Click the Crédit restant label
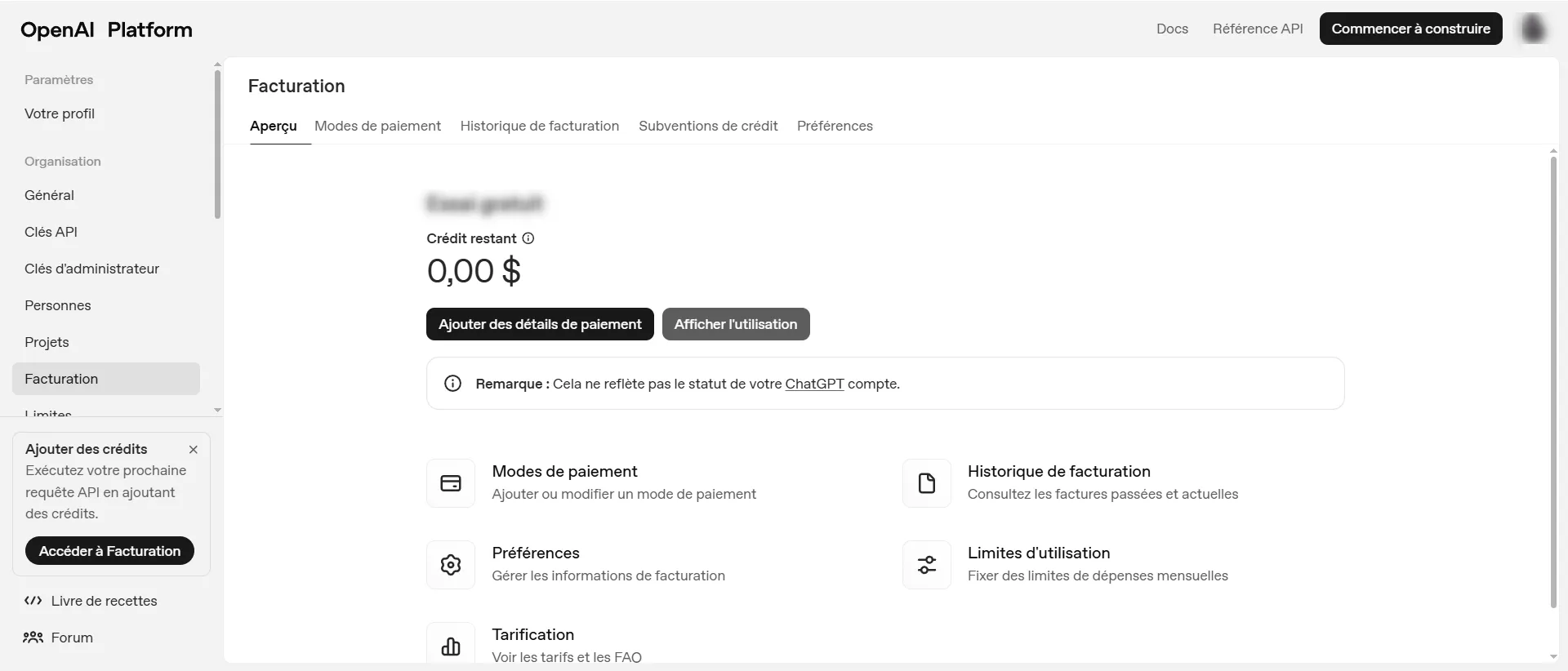 click(471, 238)
